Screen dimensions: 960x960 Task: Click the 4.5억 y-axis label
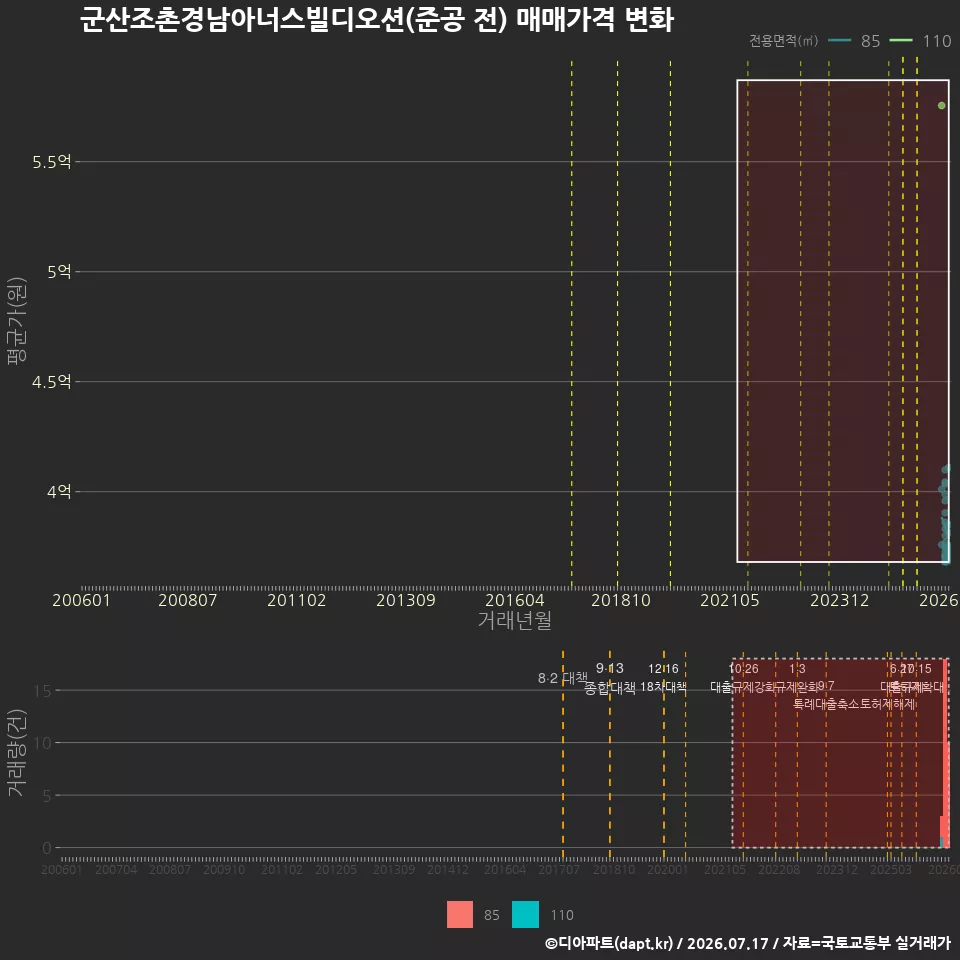51,382
